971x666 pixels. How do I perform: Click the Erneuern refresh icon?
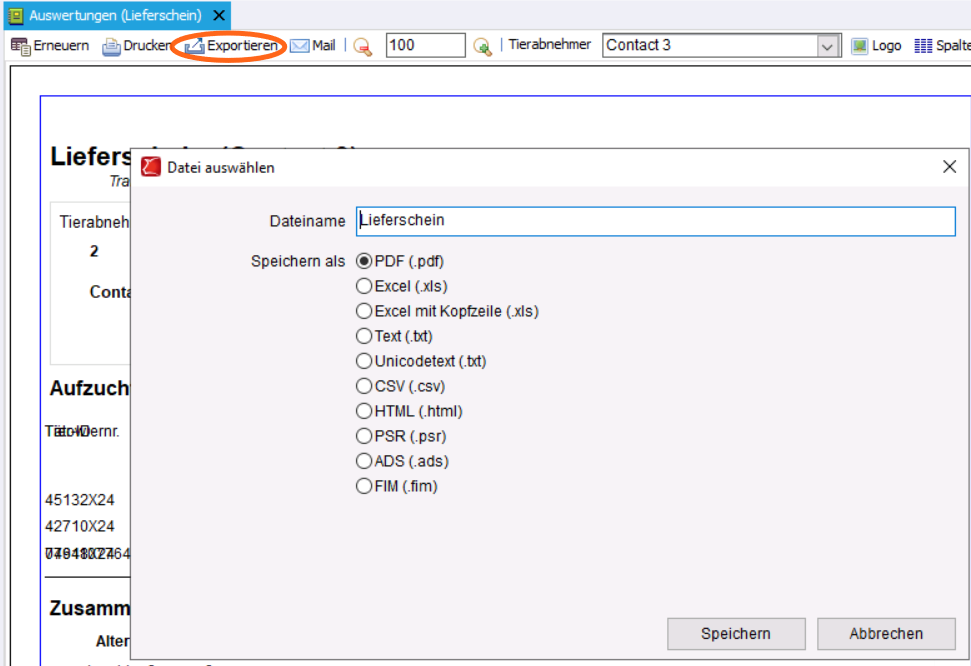click(20, 46)
